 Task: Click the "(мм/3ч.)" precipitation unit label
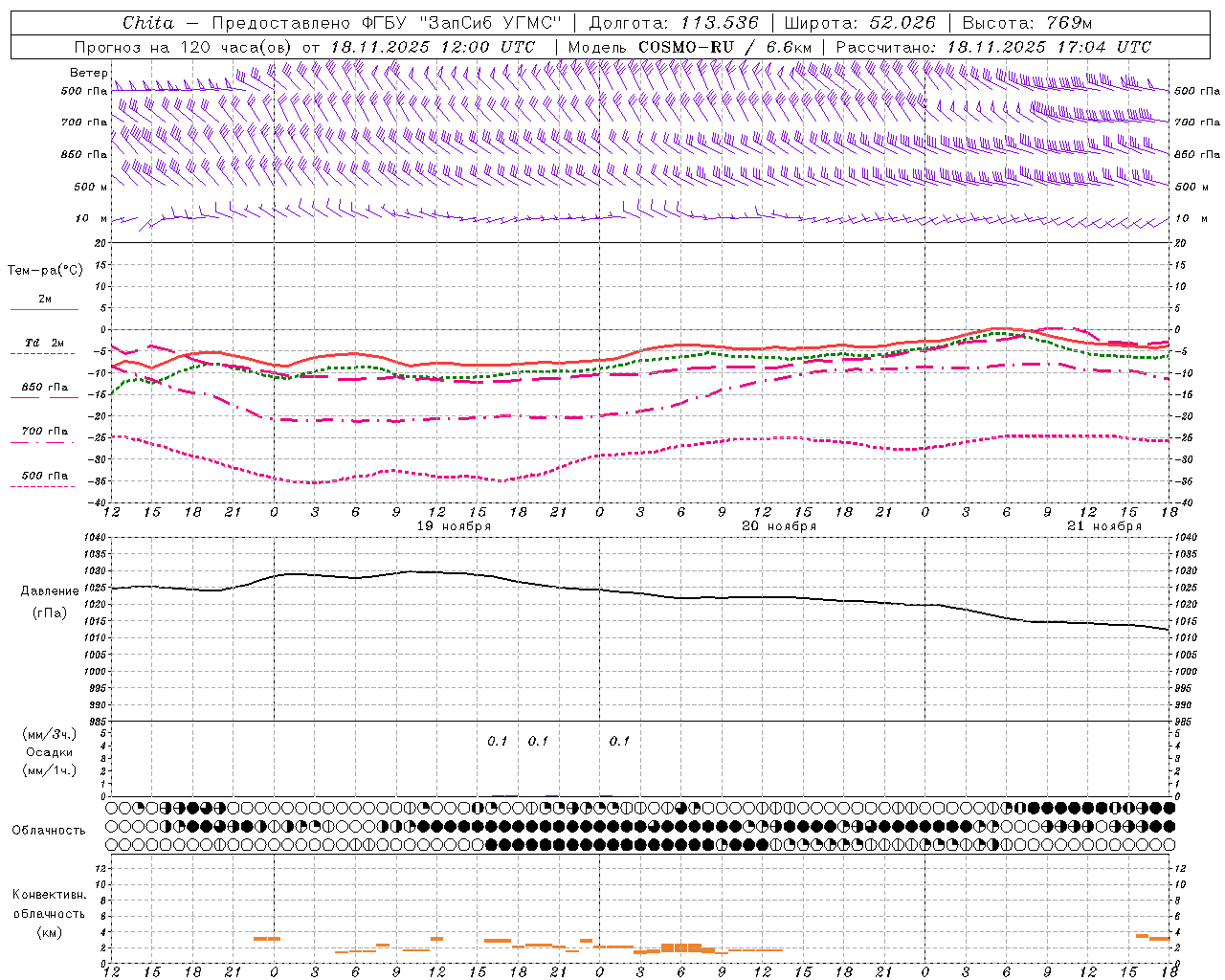pos(50,734)
